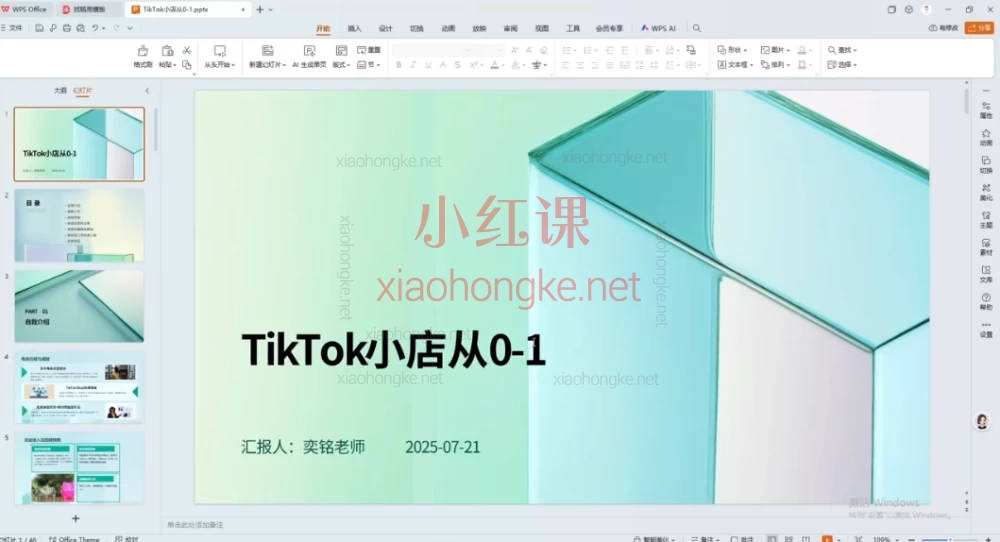
Task: Toggle Underline formatting button
Action: [x=428, y=65]
